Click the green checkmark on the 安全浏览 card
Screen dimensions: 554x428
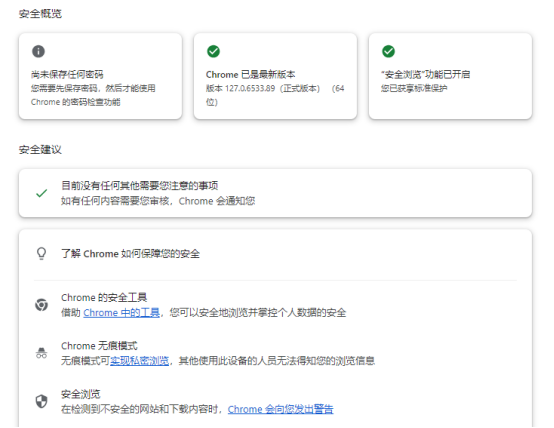click(x=388, y=51)
